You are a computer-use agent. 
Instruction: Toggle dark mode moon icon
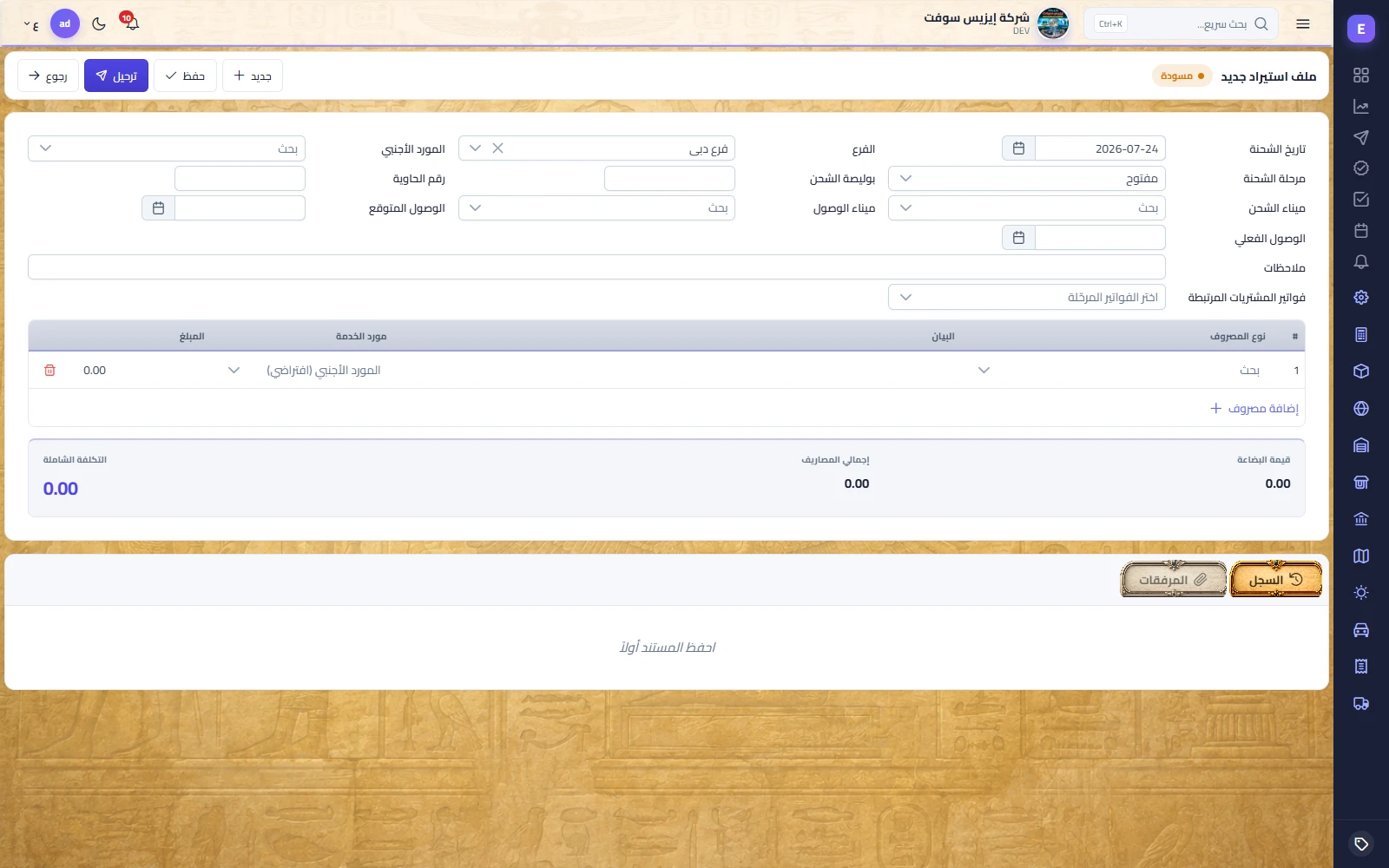coord(99,23)
